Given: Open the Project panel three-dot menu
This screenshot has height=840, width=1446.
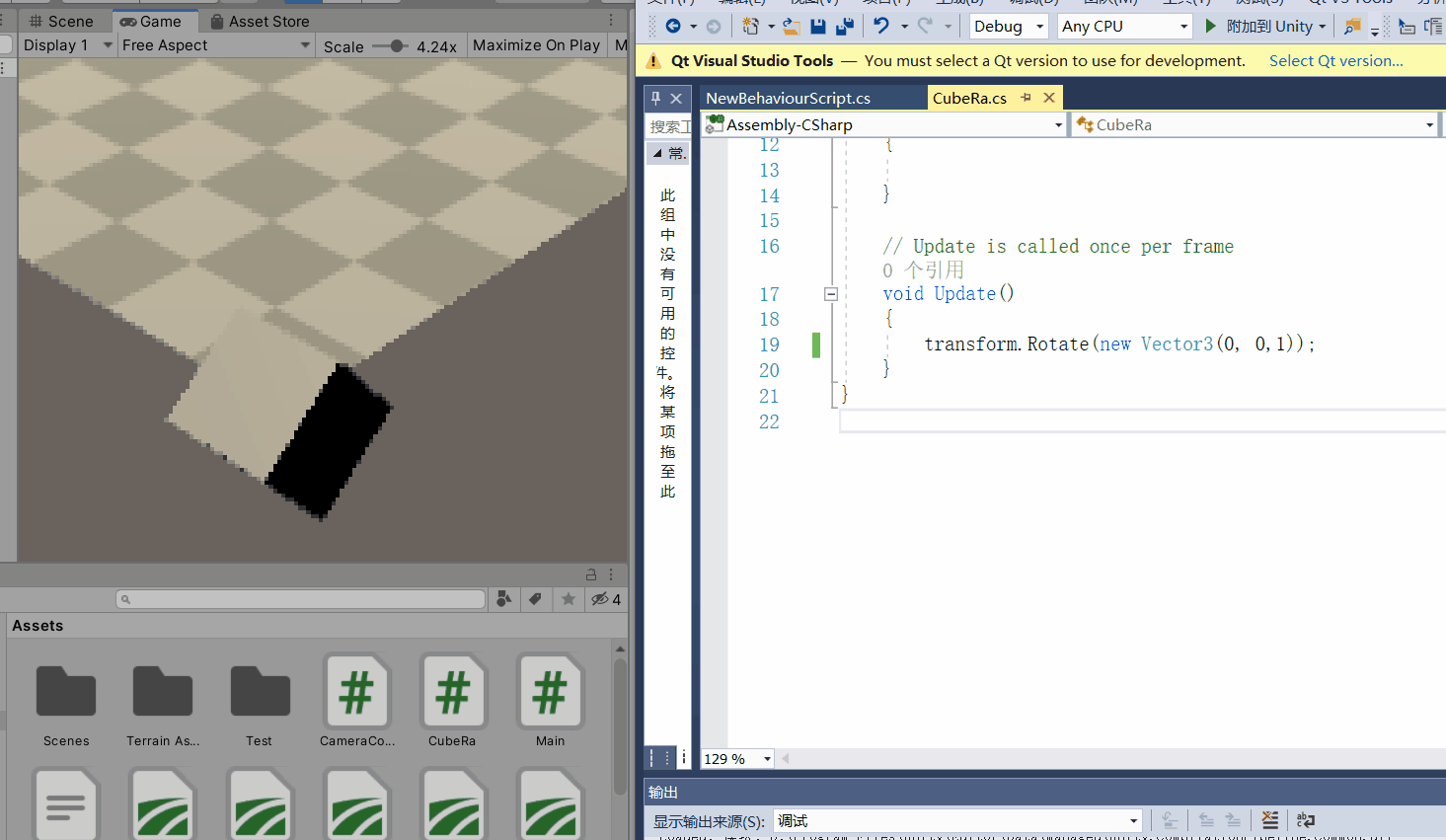Looking at the screenshot, I should coord(611,573).
